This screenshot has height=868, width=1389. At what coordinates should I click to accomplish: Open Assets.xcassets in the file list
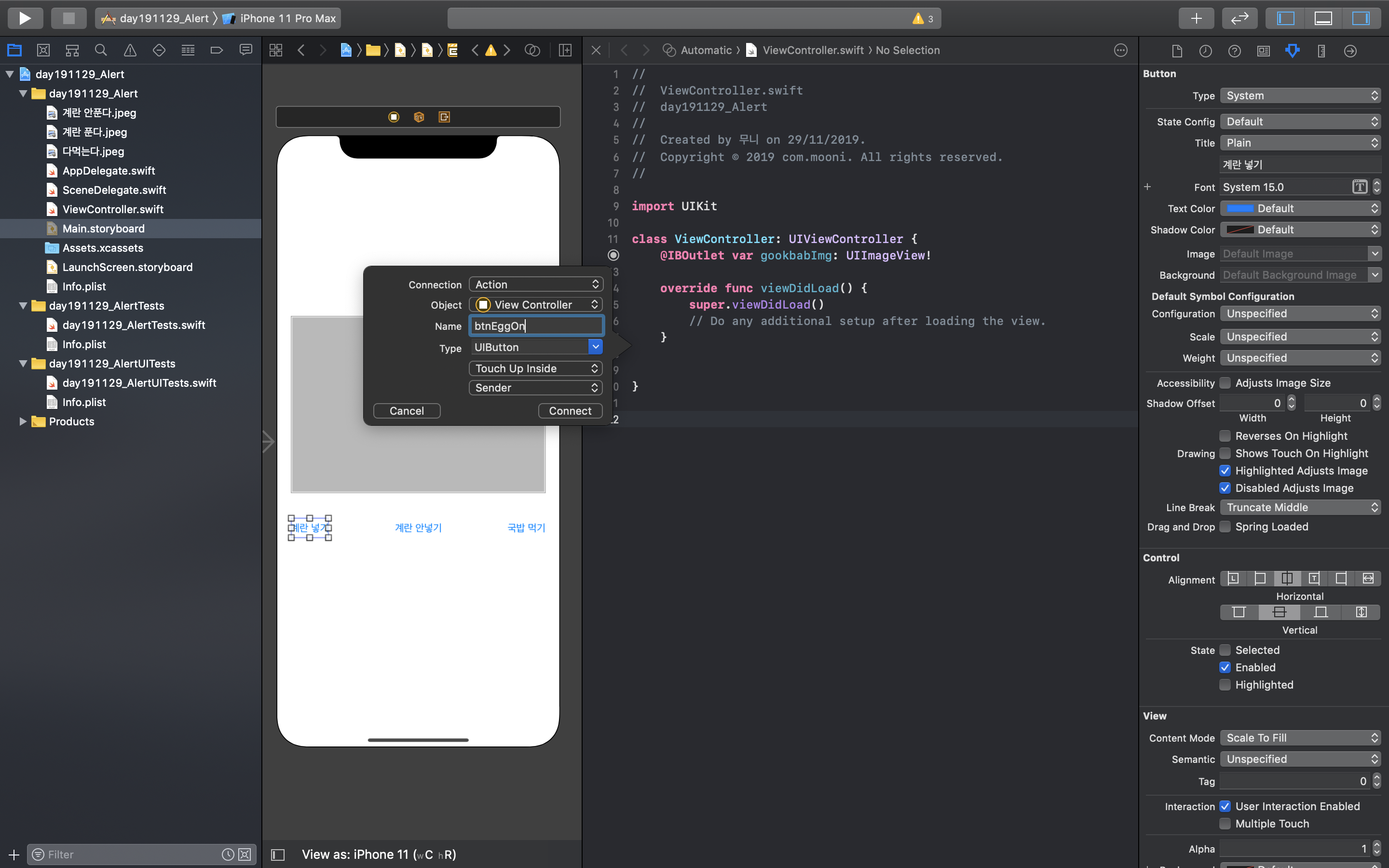coord(103,247)
